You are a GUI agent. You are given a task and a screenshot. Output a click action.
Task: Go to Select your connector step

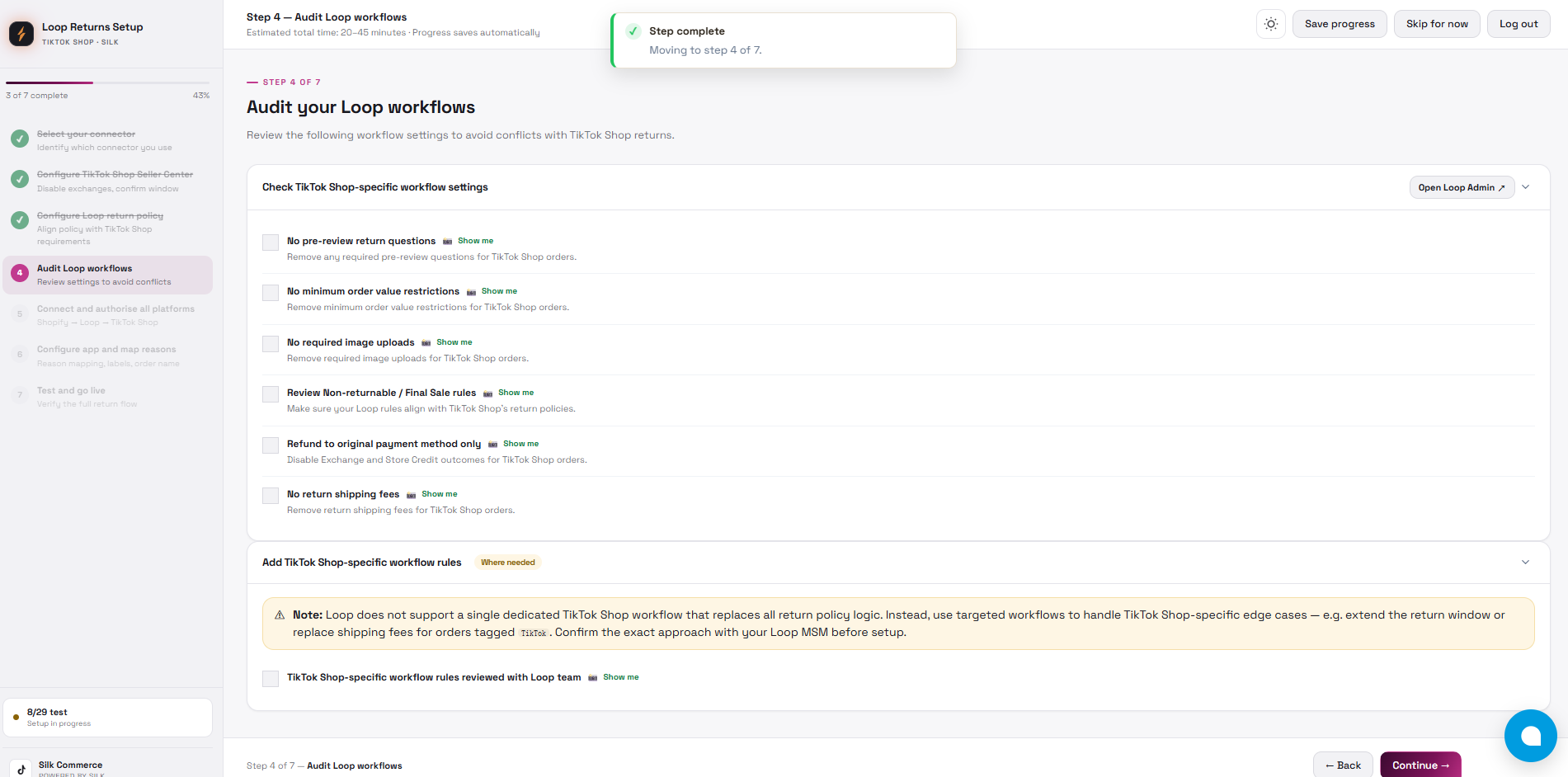[108, 140]
